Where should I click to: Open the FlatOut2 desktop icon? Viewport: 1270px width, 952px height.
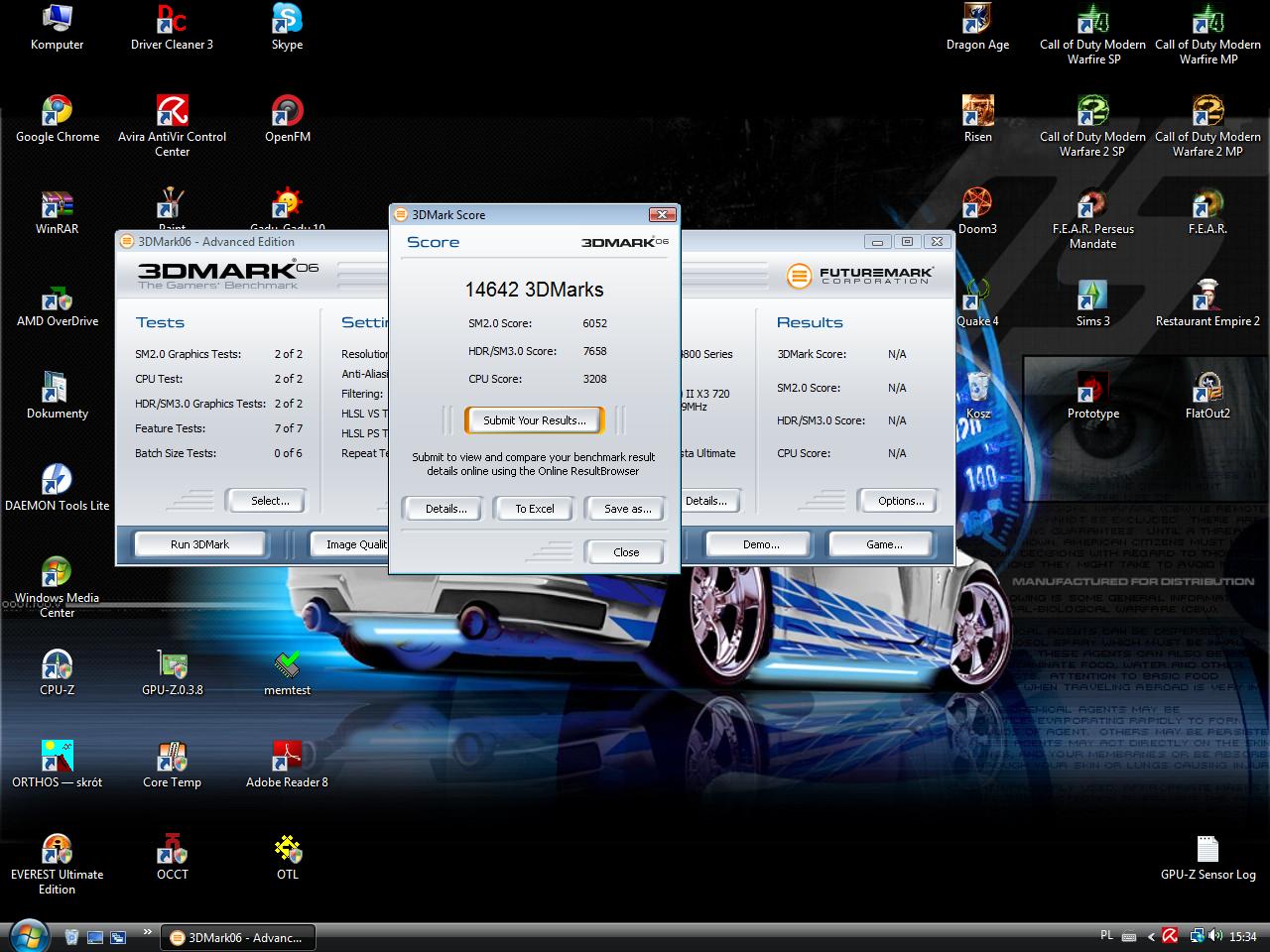tap(1207, 396)
